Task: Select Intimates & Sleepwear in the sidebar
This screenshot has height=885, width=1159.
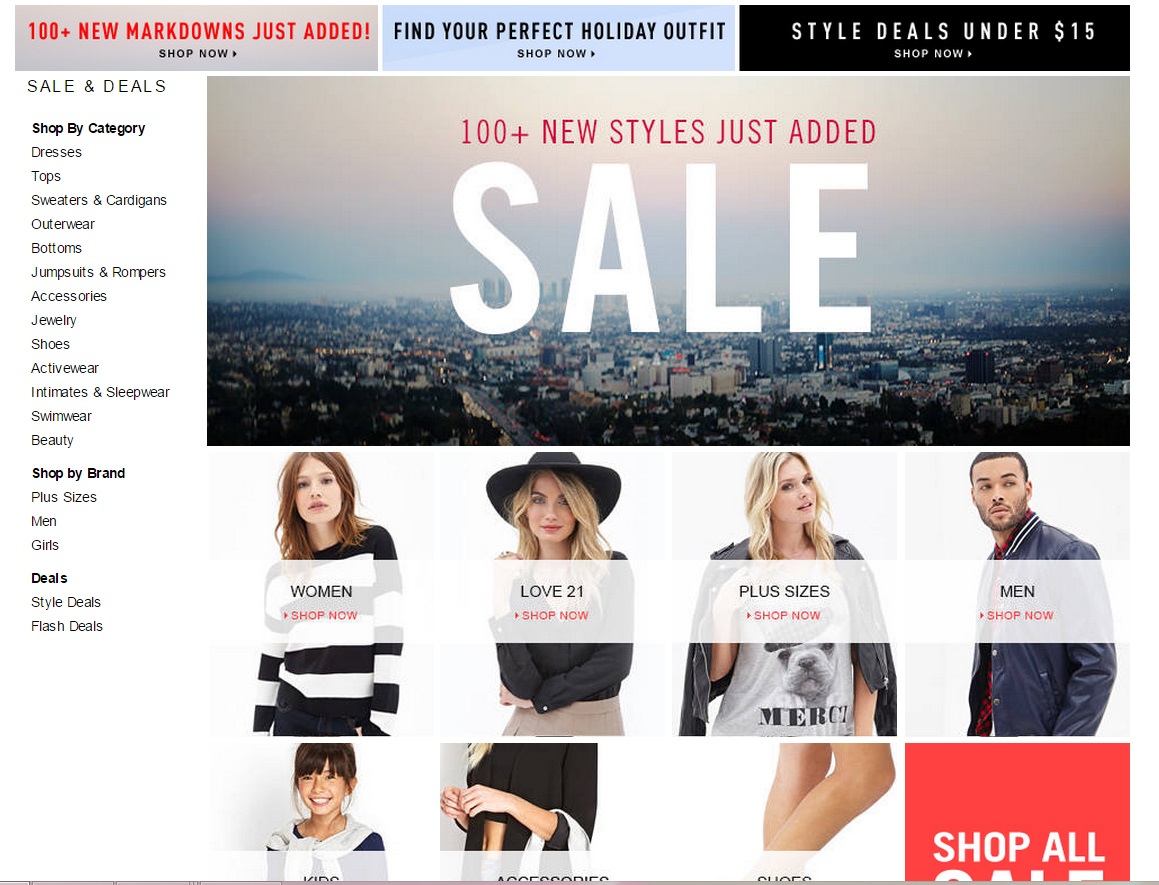Action: pyautogui.click(x=101, y=393)
